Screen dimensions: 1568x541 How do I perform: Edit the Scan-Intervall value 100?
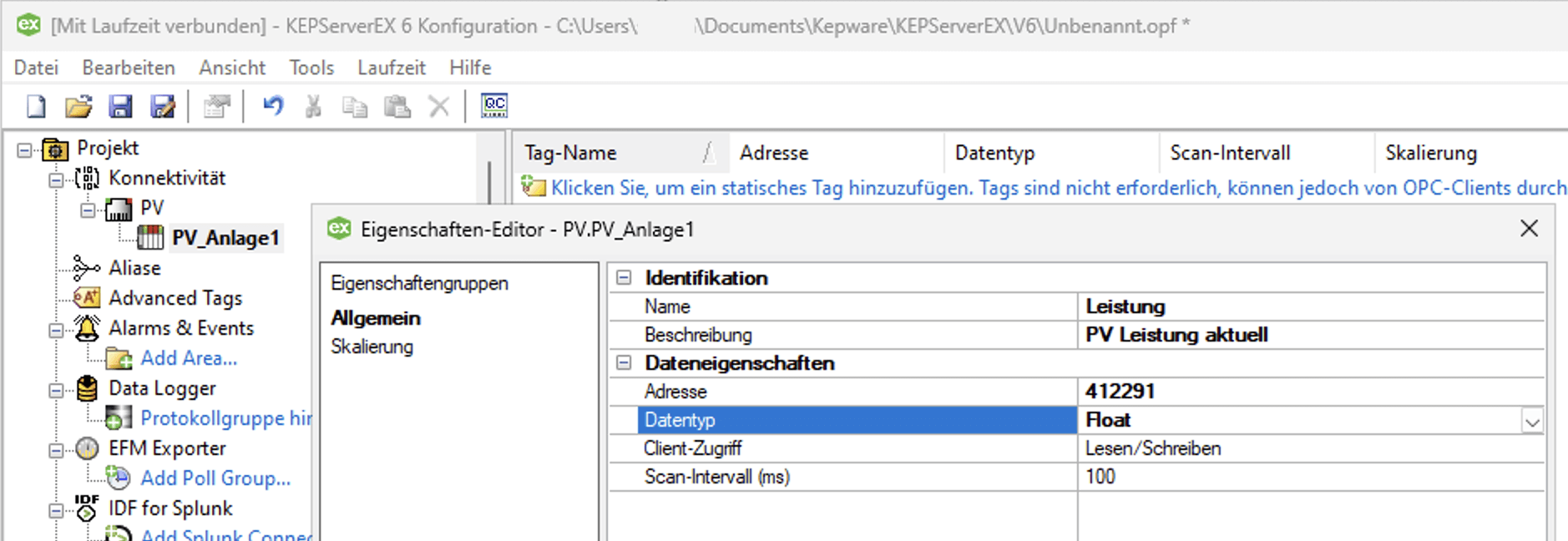click(1311, 477)
